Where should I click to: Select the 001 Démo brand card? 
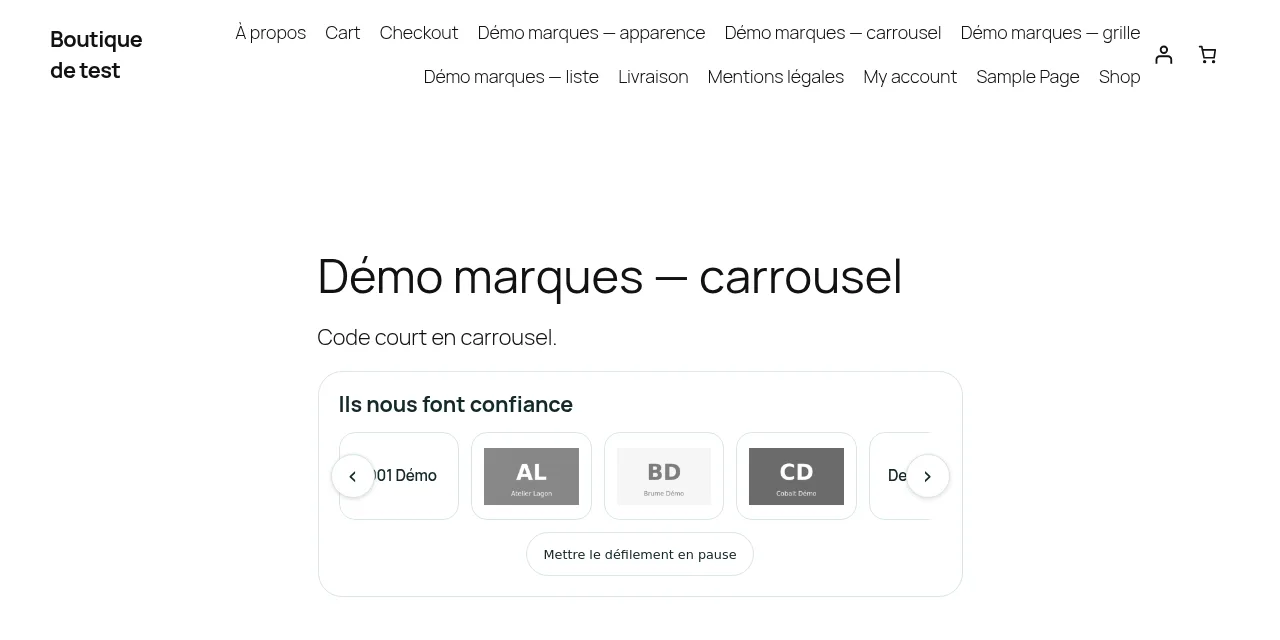[x=399, y=476]
